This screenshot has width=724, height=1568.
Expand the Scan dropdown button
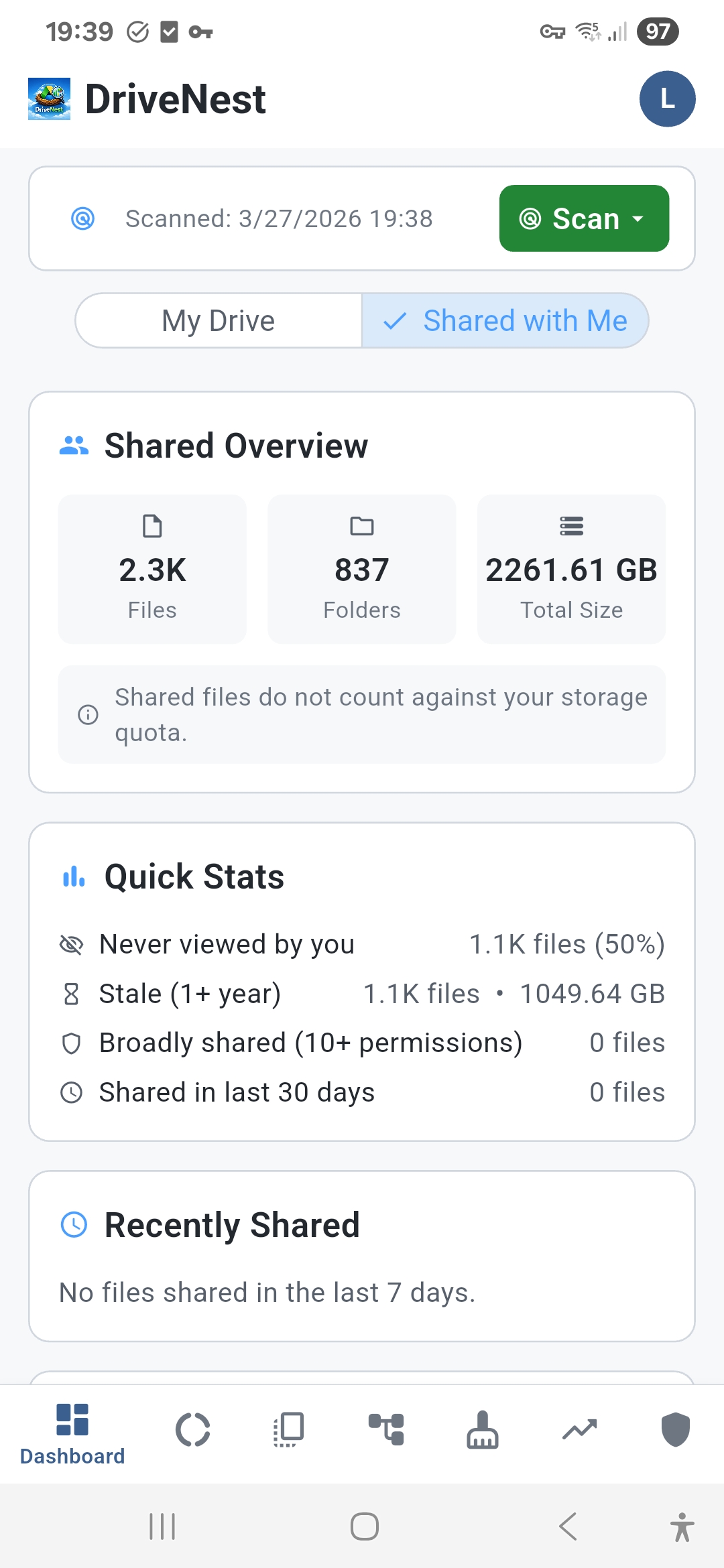(x=584, y=218)
